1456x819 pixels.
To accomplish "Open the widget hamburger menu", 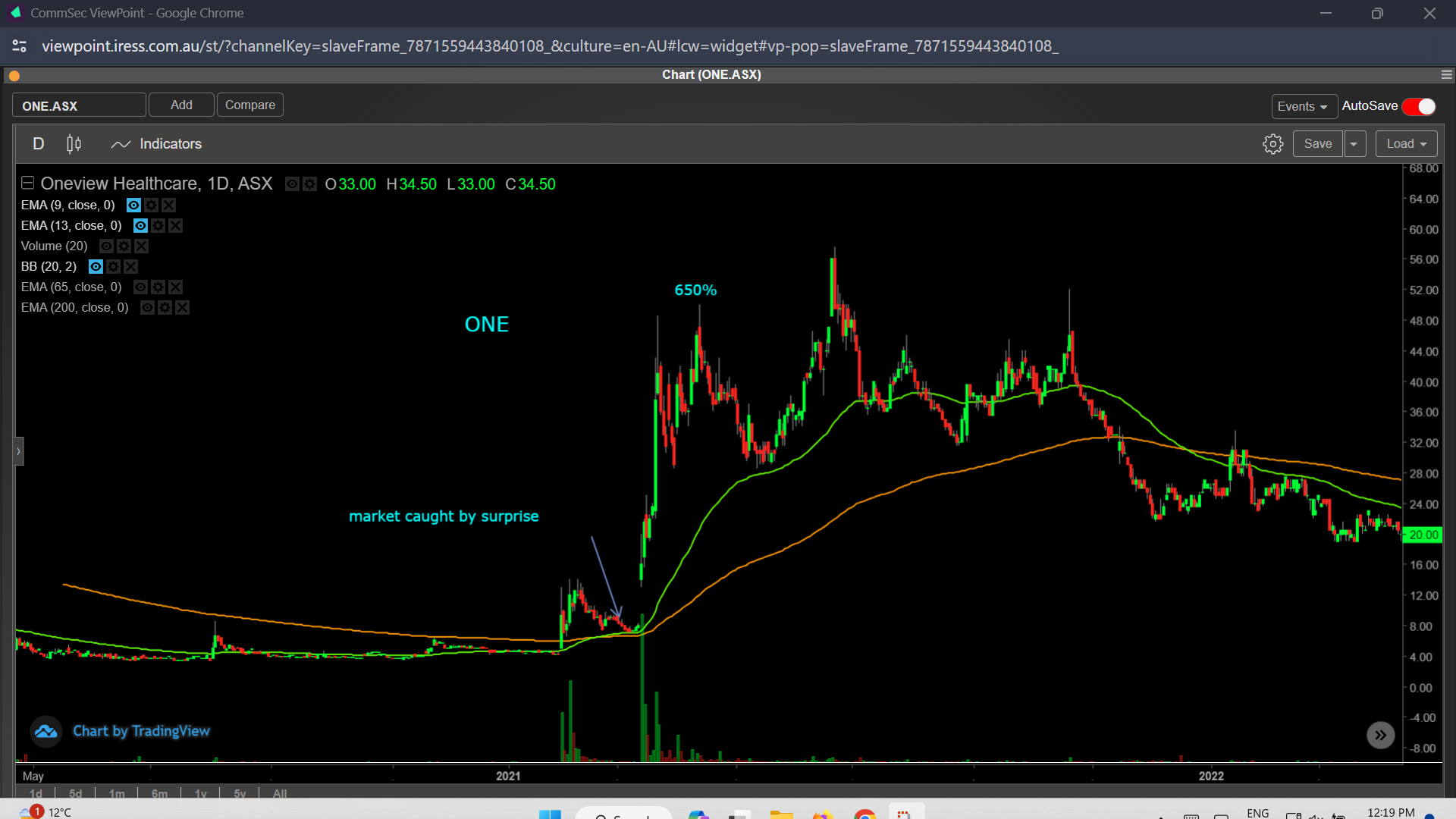I will pyautogui.click(x=1446, y=74).
